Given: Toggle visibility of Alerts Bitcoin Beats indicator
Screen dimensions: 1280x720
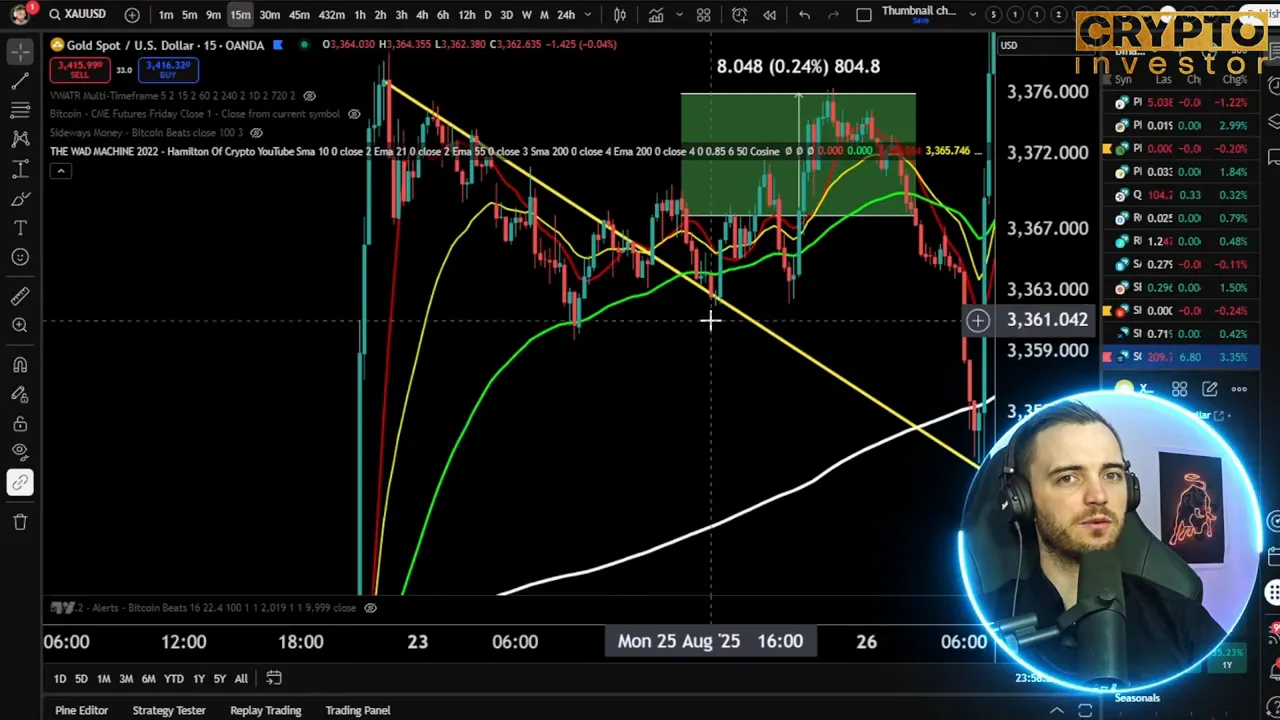Looking at the screenshot, I should [x=370, y=607].
